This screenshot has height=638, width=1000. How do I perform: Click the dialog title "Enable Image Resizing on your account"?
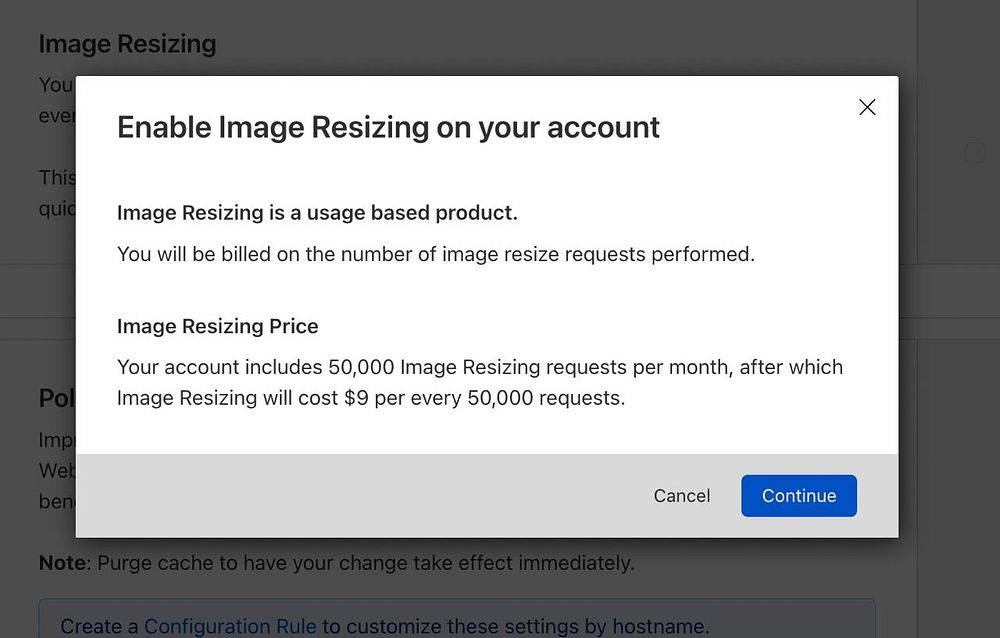pyautogui.click(x=388, y=127)
